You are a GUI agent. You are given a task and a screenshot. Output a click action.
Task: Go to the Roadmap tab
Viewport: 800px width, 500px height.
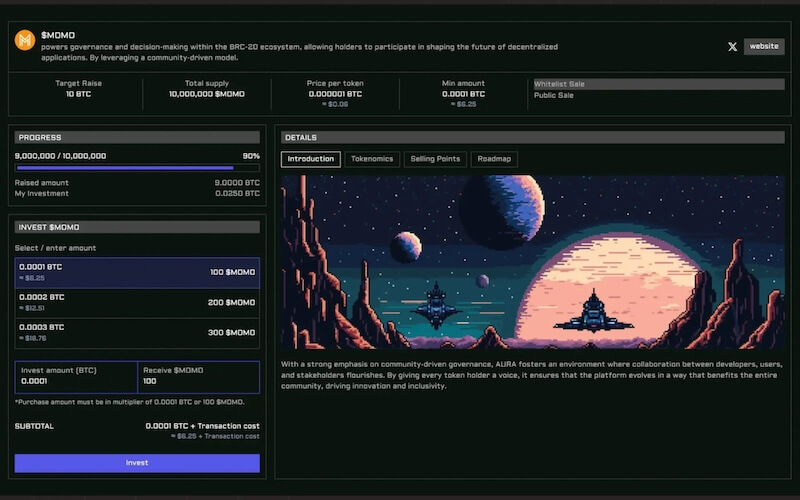pyautogui.click(x=494, y=159)
